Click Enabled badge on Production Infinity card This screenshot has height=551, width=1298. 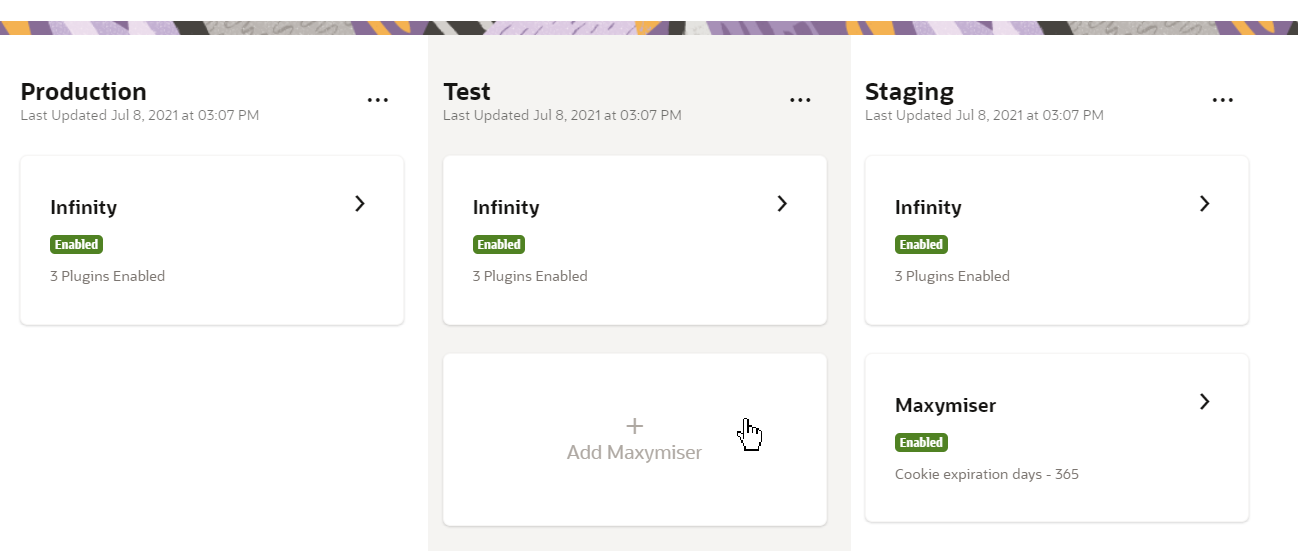tap(77, 244)
